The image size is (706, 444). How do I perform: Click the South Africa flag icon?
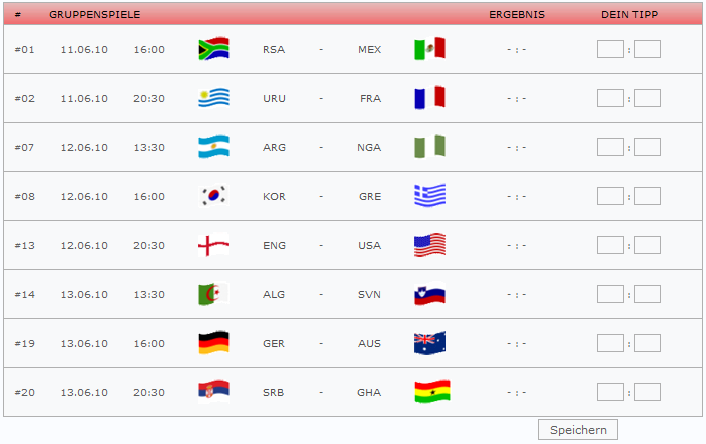coord(214,49)
